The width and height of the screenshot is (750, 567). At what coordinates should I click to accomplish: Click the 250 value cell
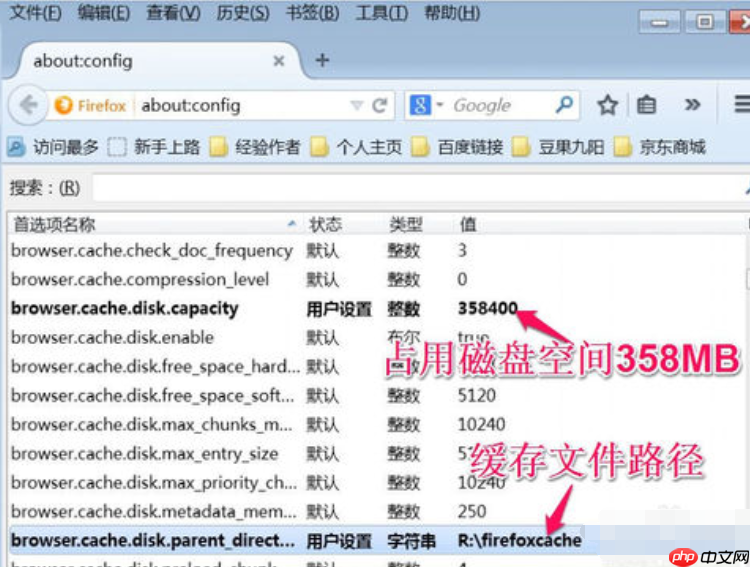tap(472, 511)
